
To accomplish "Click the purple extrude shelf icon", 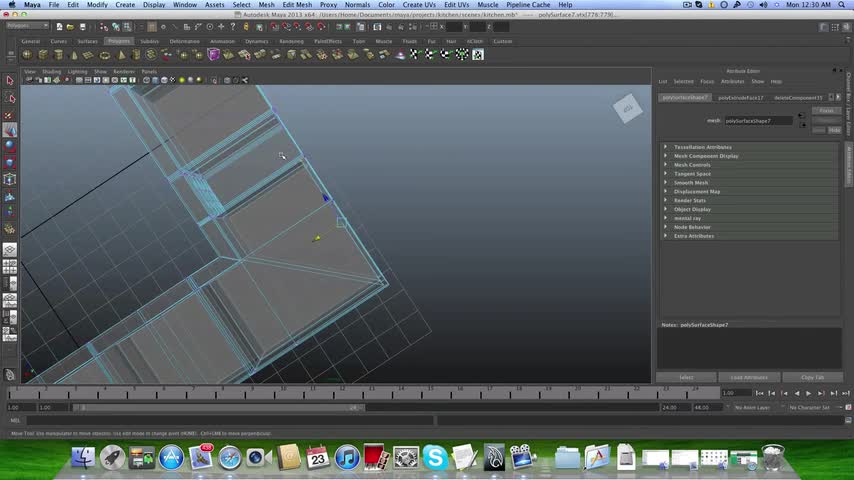I will 214,54.
